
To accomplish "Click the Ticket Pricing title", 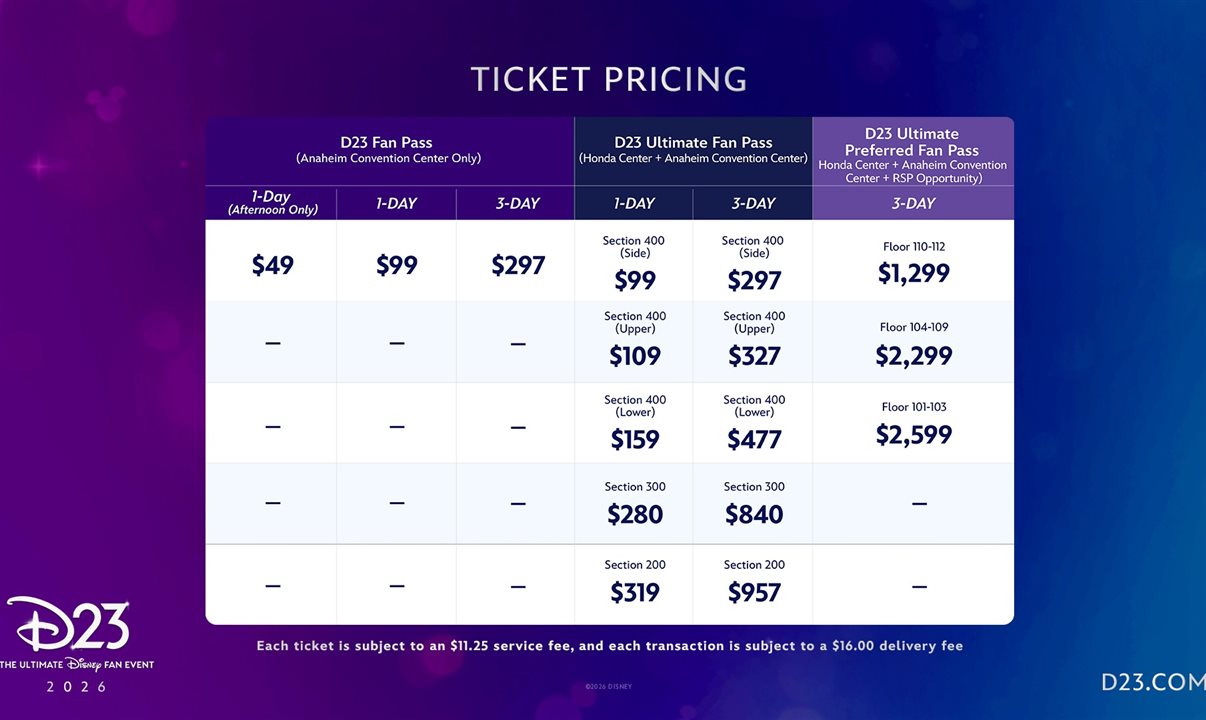I will (609, 80).
